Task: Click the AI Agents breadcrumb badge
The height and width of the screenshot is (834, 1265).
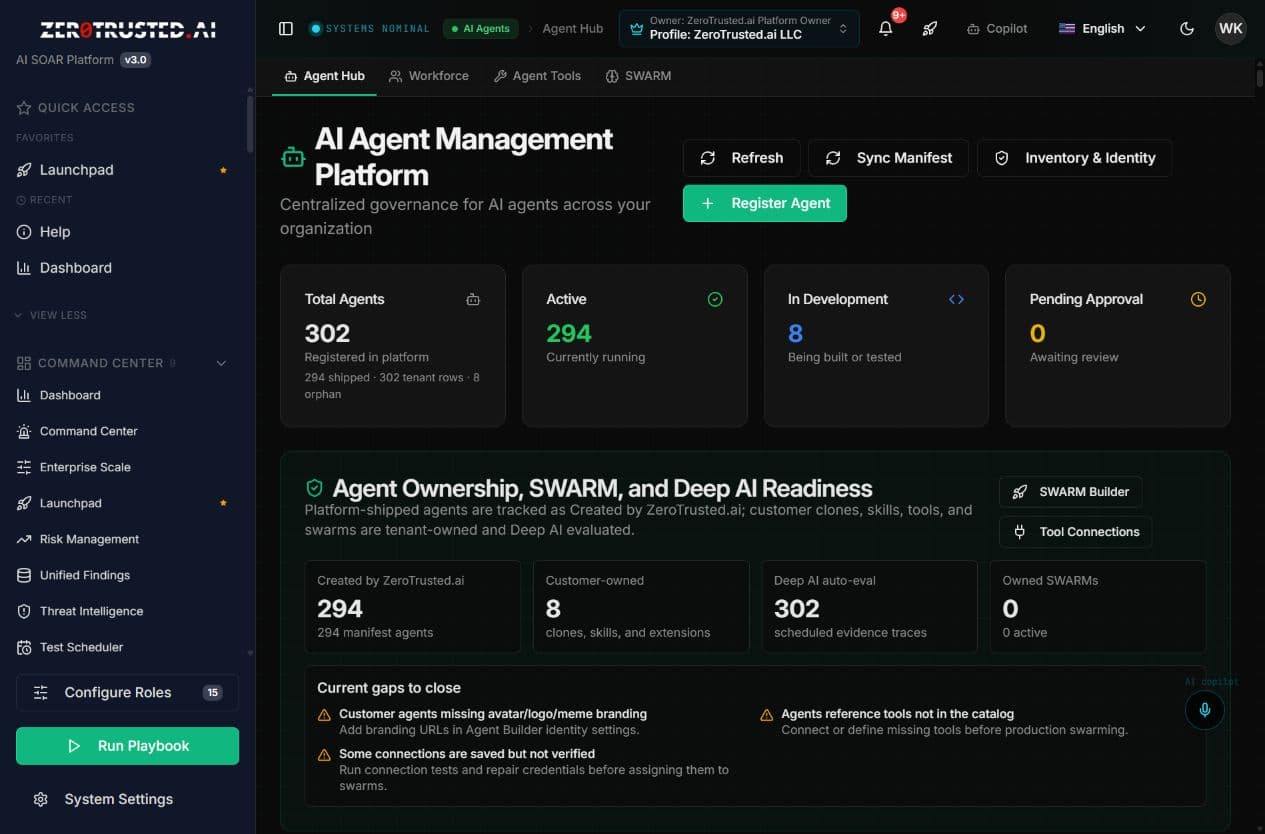Action: coord(480,29)
